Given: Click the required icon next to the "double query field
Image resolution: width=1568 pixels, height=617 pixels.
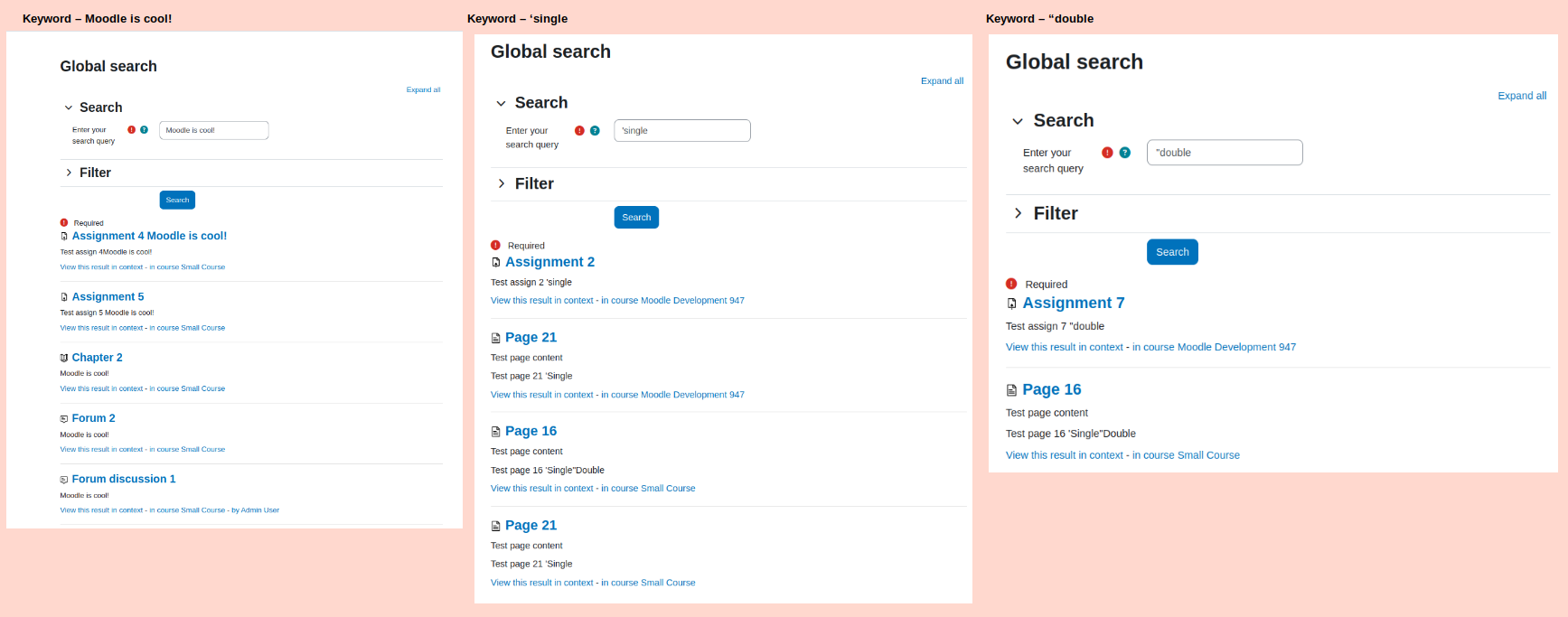Looking at the screenshot, I should coord(1107,153).
